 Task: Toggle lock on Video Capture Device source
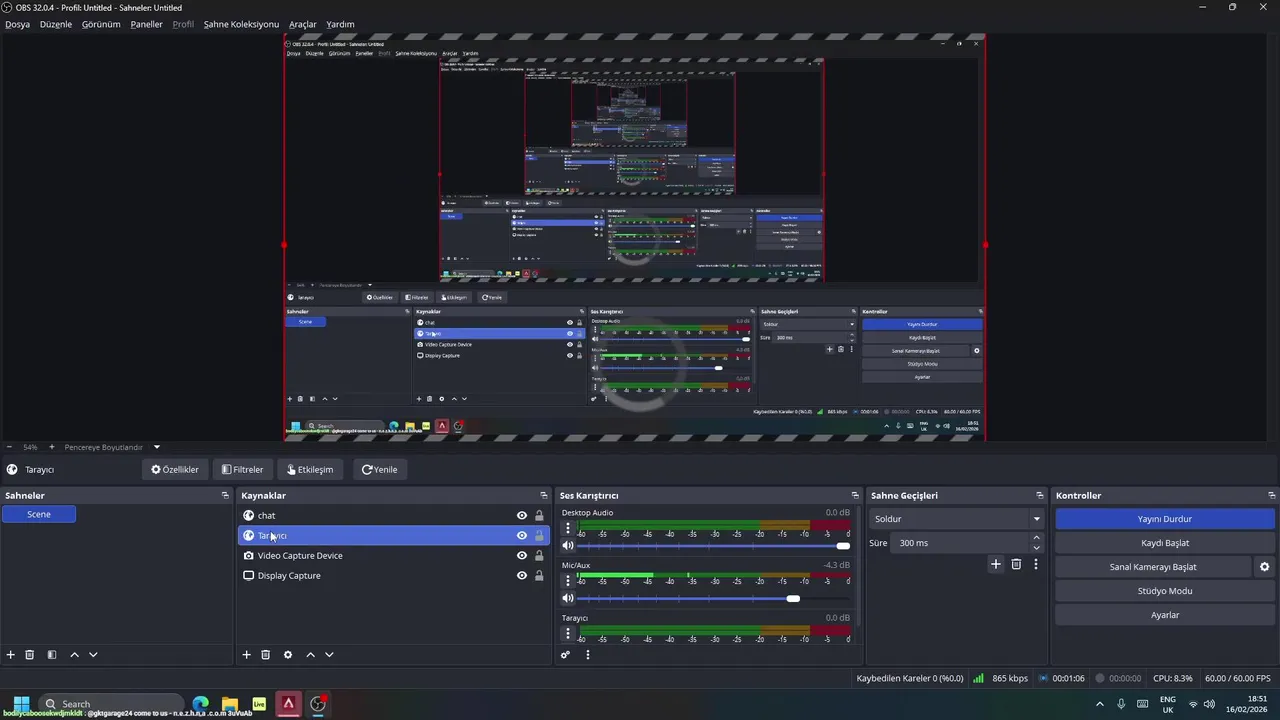click(539, 556)
